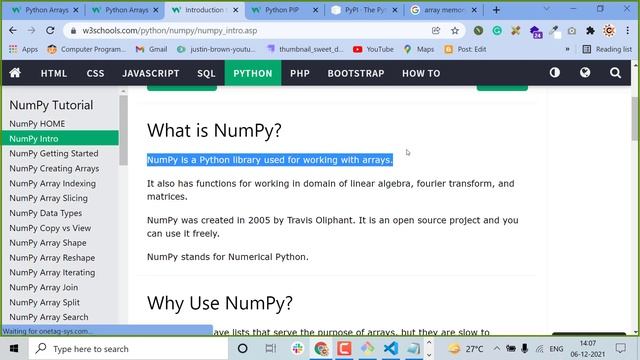Switch to PyPI tab
Screen dimensions: 640x360
click(x=364, y=10)
